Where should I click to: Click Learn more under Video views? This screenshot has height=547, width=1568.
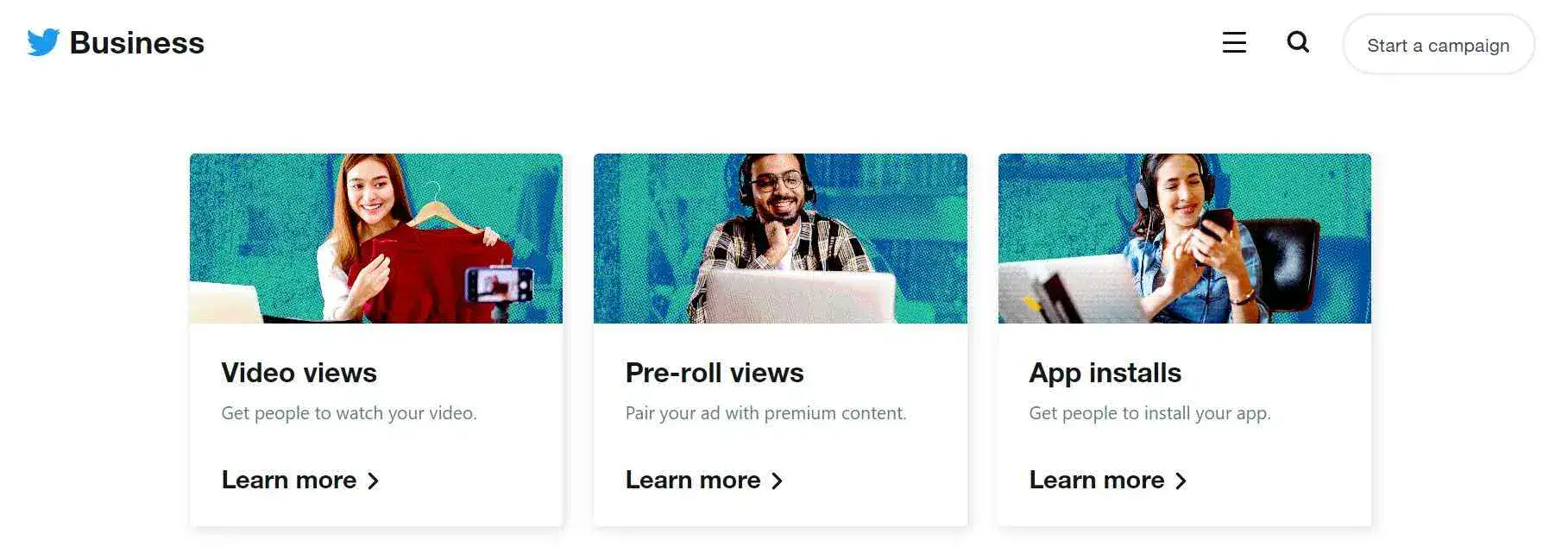click(289, 480)
